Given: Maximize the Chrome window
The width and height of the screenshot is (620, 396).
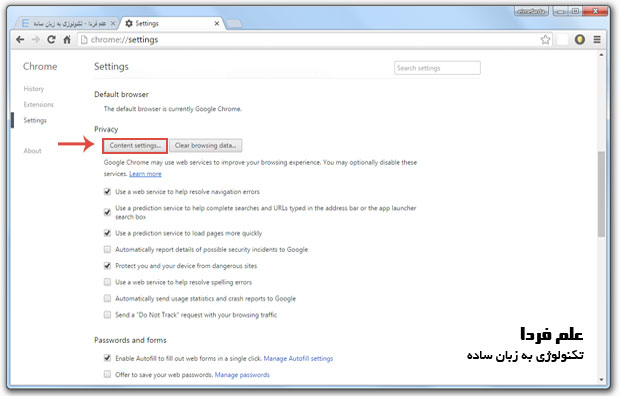Looking at the screenshot, I should click(x=575, y=11).
